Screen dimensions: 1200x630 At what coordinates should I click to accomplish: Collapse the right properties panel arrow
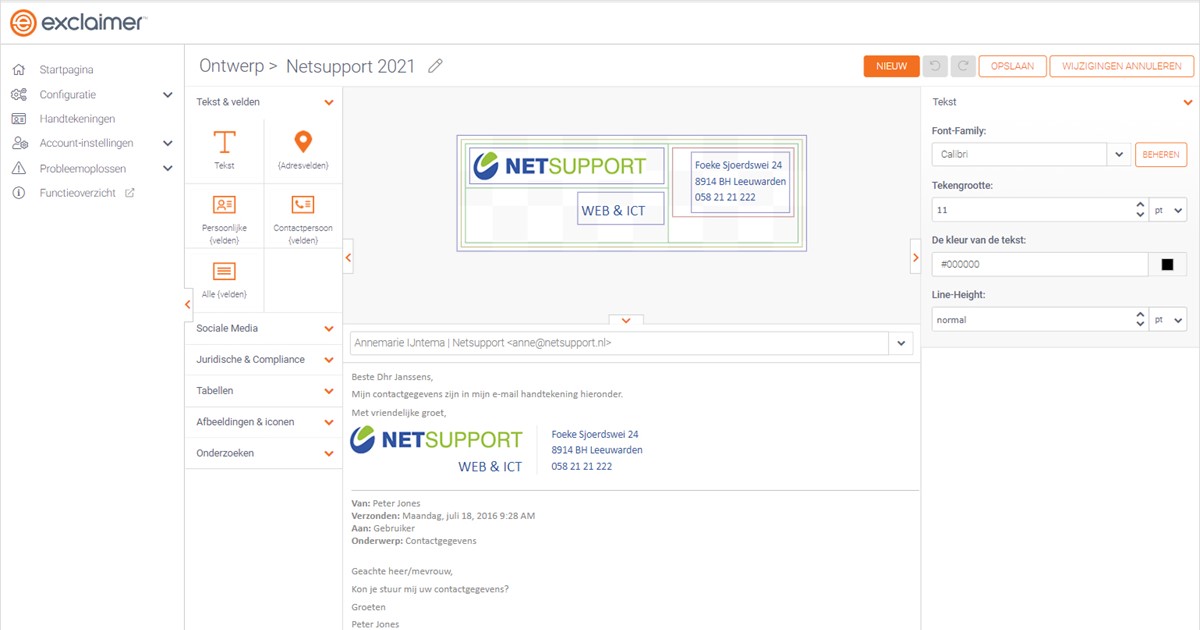pos(915,257)
